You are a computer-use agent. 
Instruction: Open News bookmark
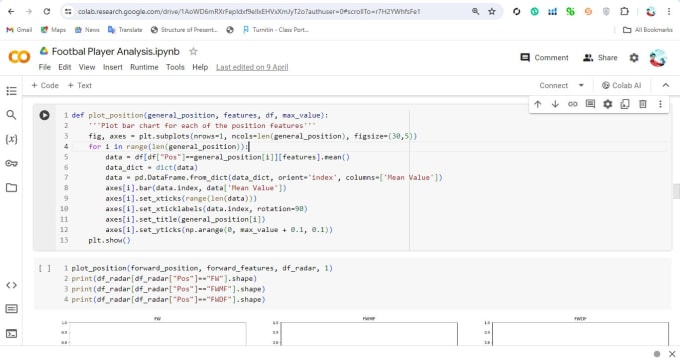(x=87, y=30)
